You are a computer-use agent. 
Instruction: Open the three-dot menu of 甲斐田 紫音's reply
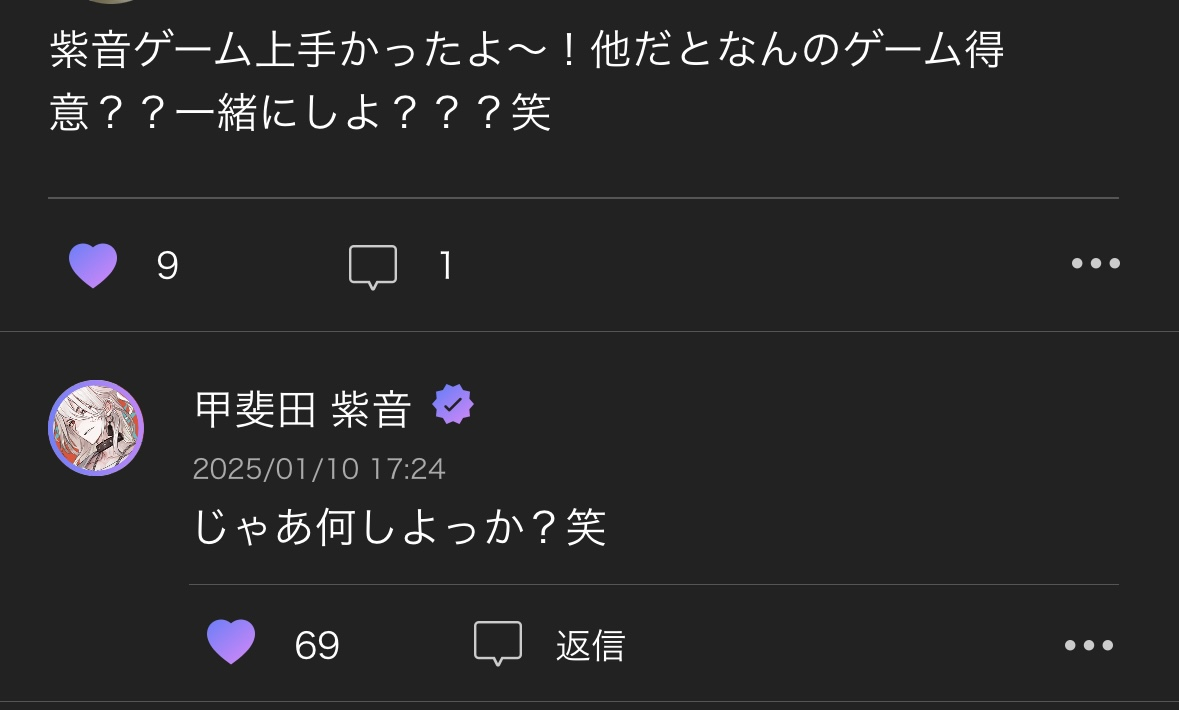click(x=1089, y=645)
